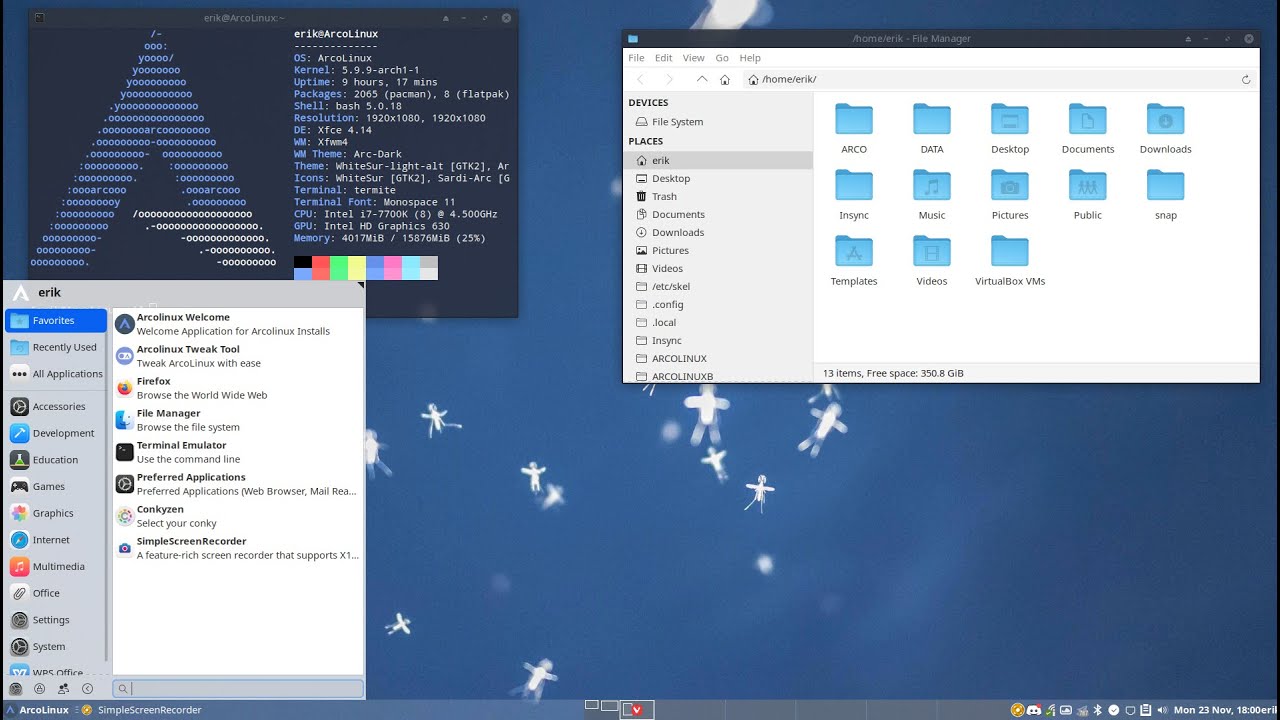Go to the home folder via toolbar icon

(725, 79)
